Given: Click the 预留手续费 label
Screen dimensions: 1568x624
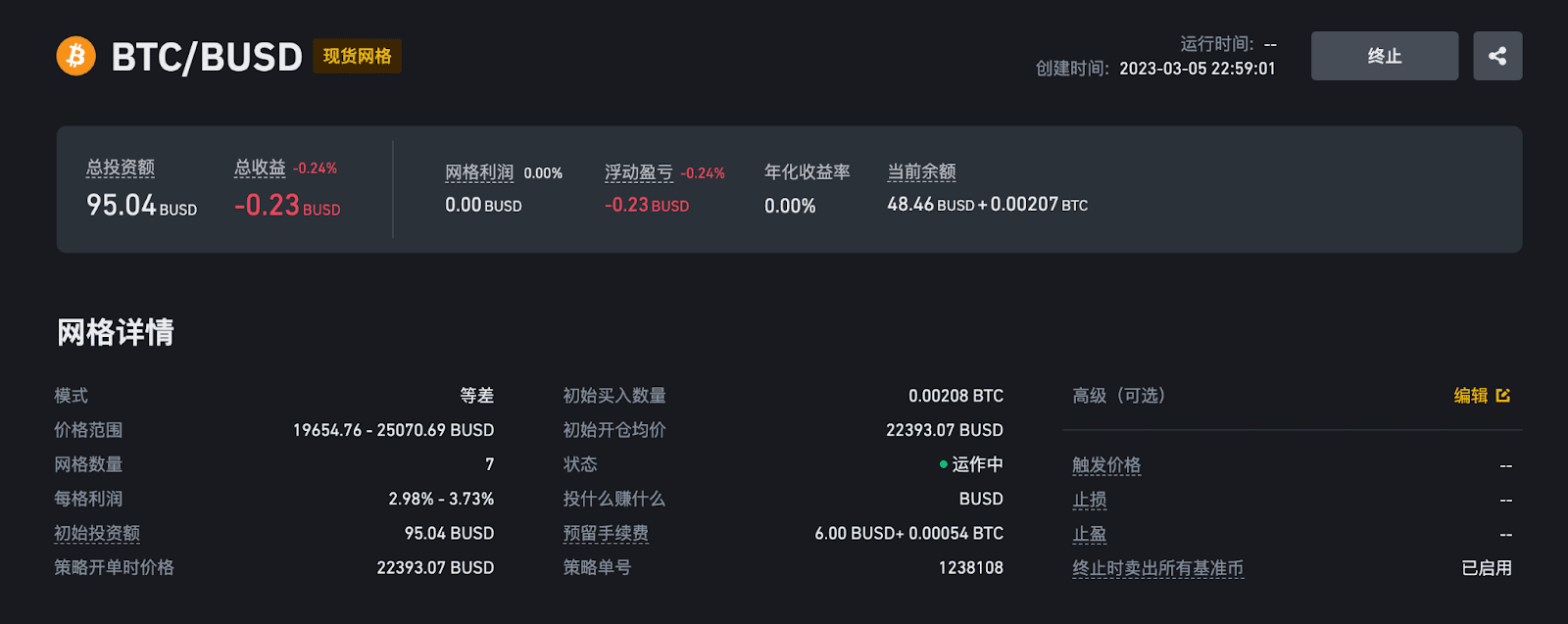Looking at the screenshot, I should pyautogui.click(x=606, y=533).
